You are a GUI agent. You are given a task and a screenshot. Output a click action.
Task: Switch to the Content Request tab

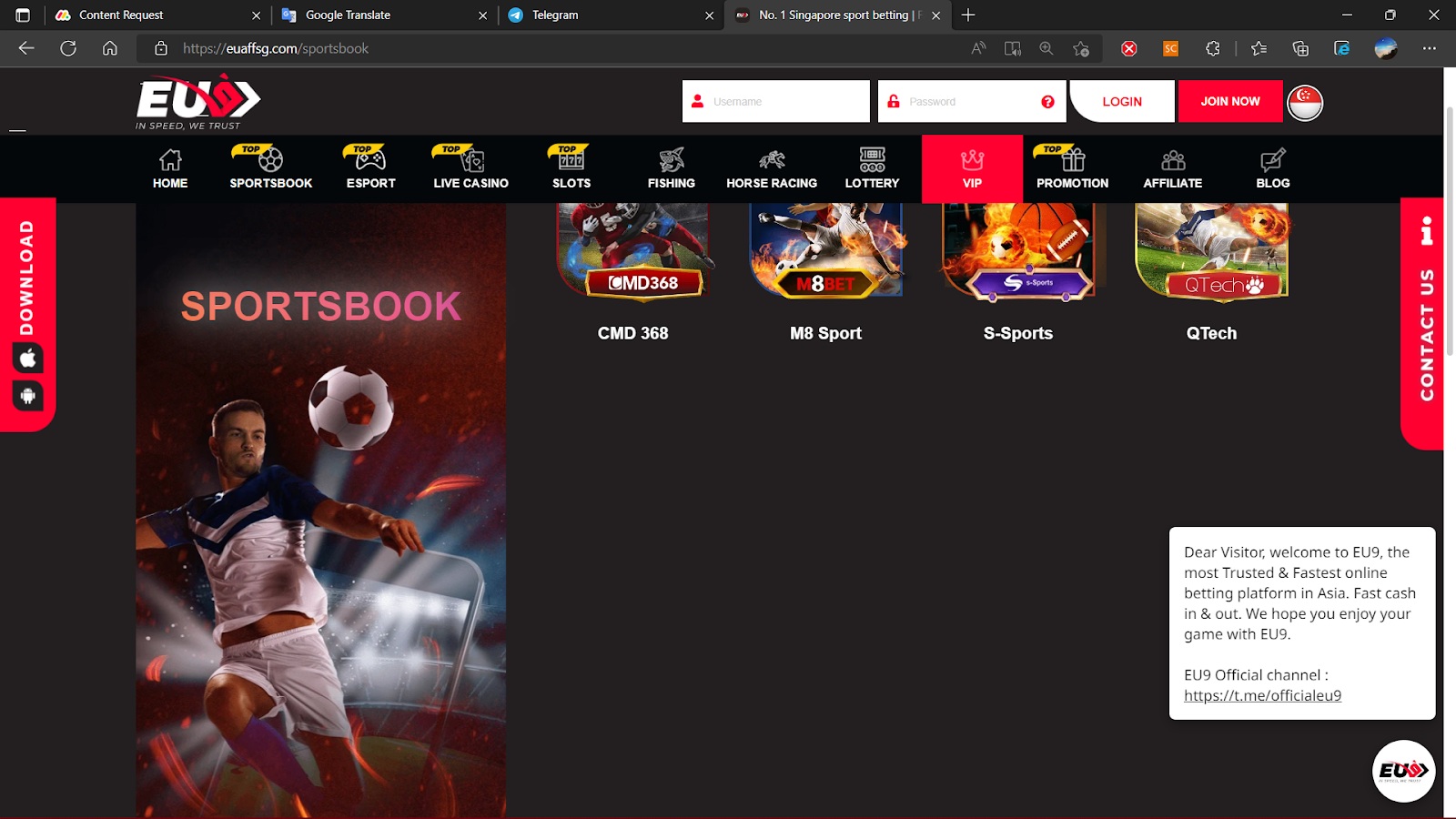[x=158, y=15]
